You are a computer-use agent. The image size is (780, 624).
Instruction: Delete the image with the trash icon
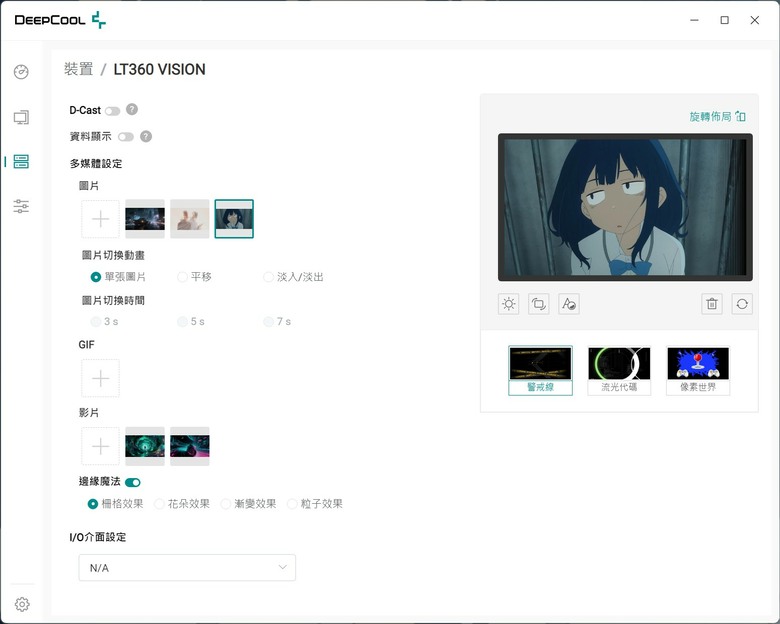click(712, 304)
